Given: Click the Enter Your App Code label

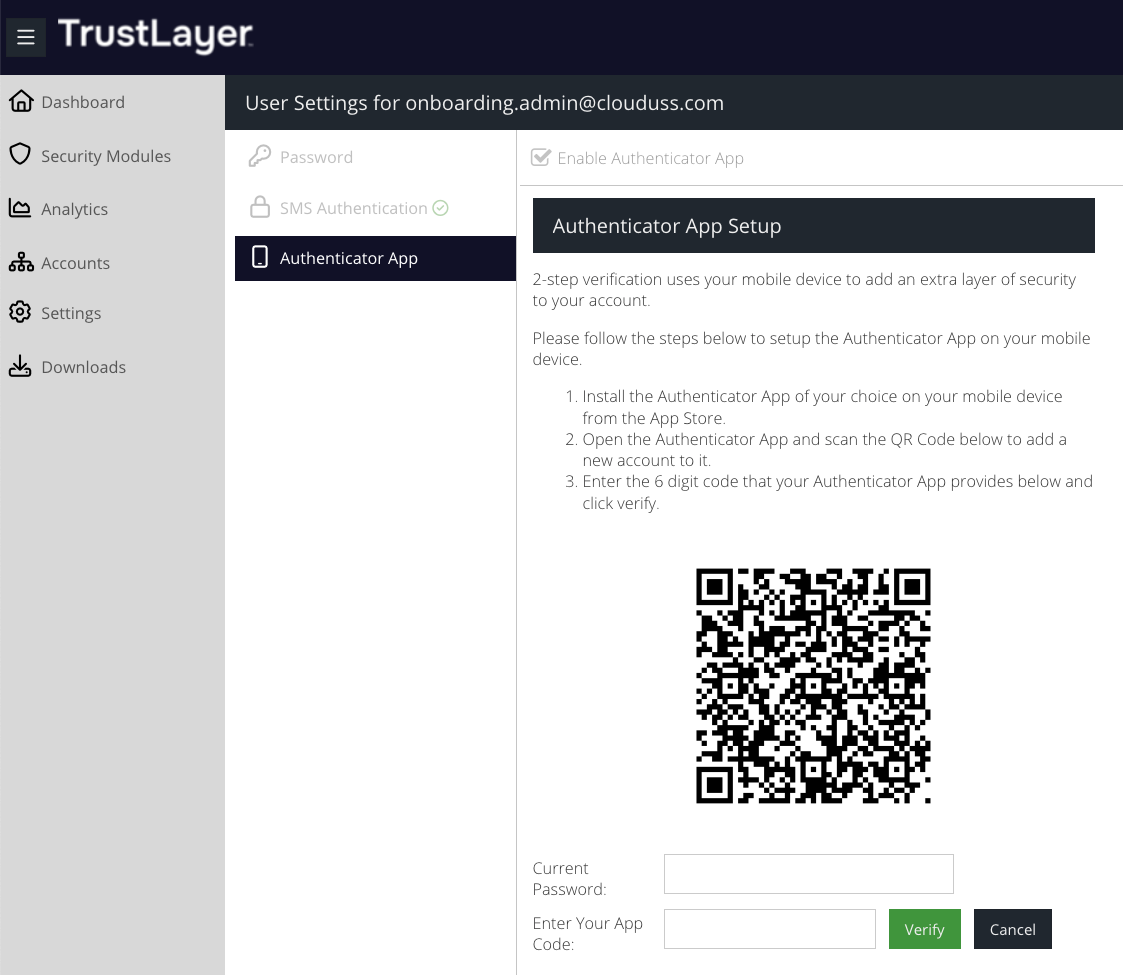Looking at the screenshot, I should point(587,933).
